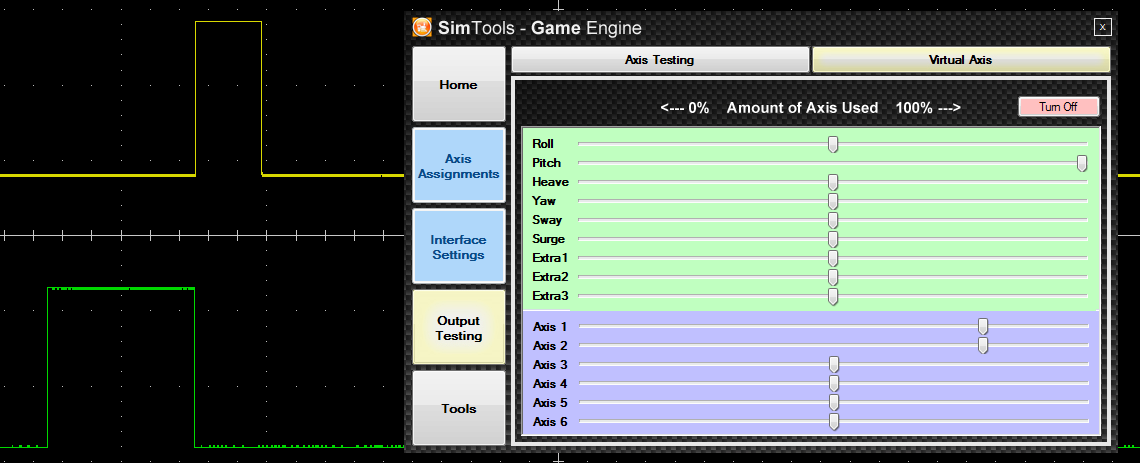Click the Extra3 label text
1140x463 pixels.
pyautogui.click(x=550, y=296)
